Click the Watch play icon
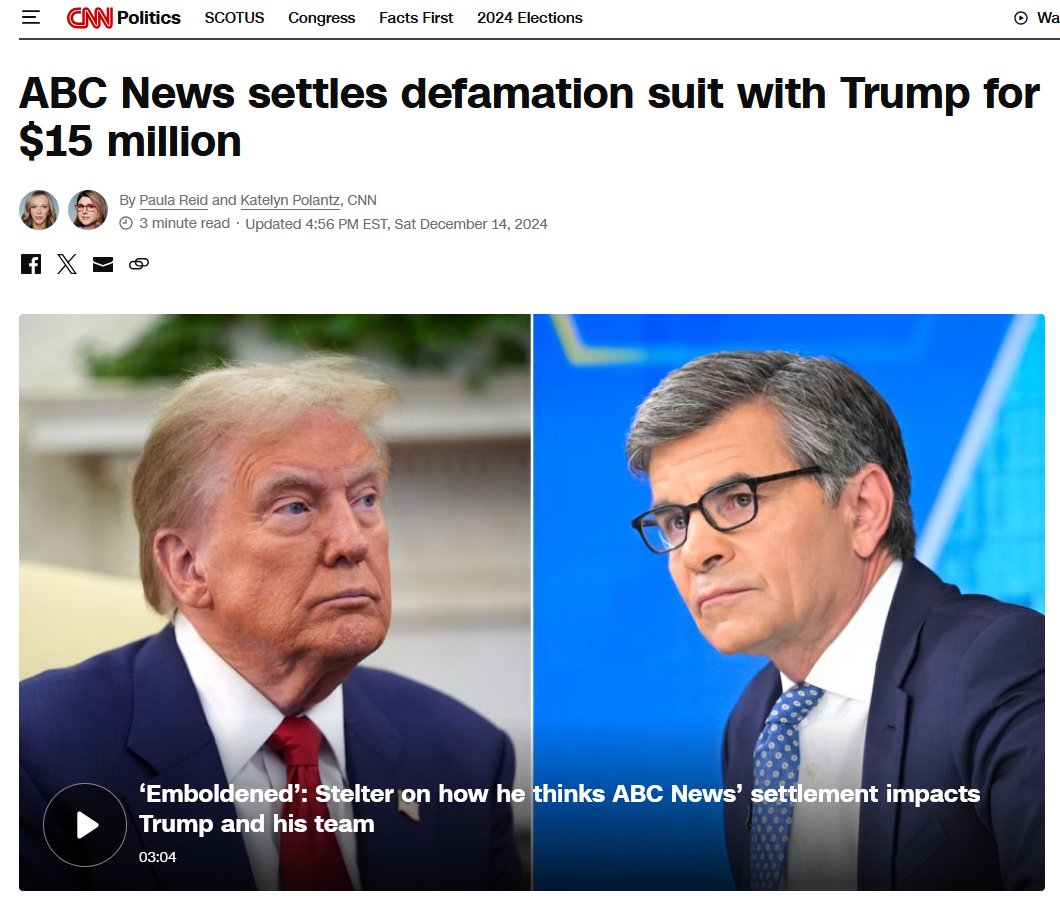The image size is (1060, 908). [1021, 18]
